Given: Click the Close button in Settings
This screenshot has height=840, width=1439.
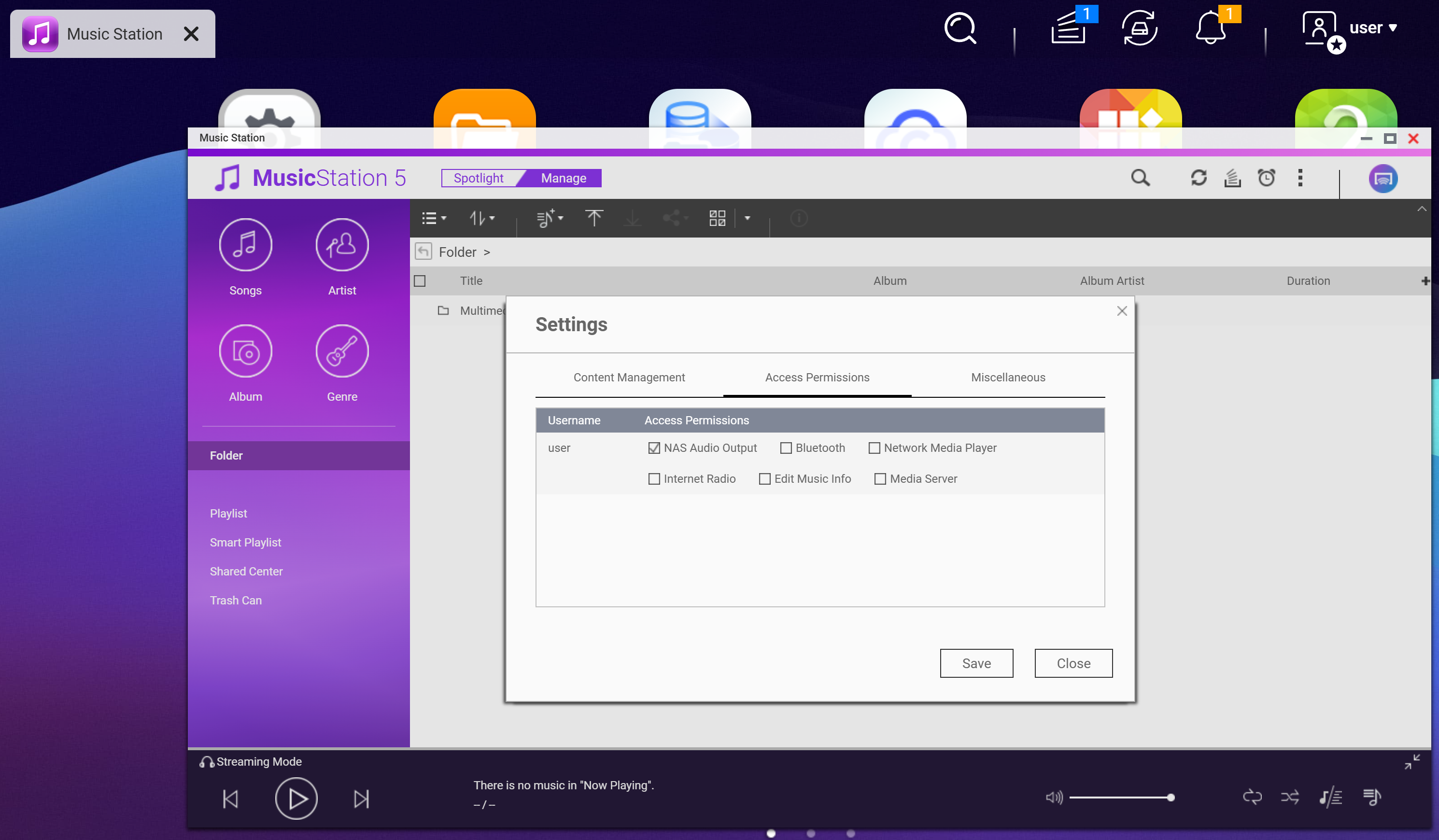Looking at the screenshot, I should tap(1073, 663).
